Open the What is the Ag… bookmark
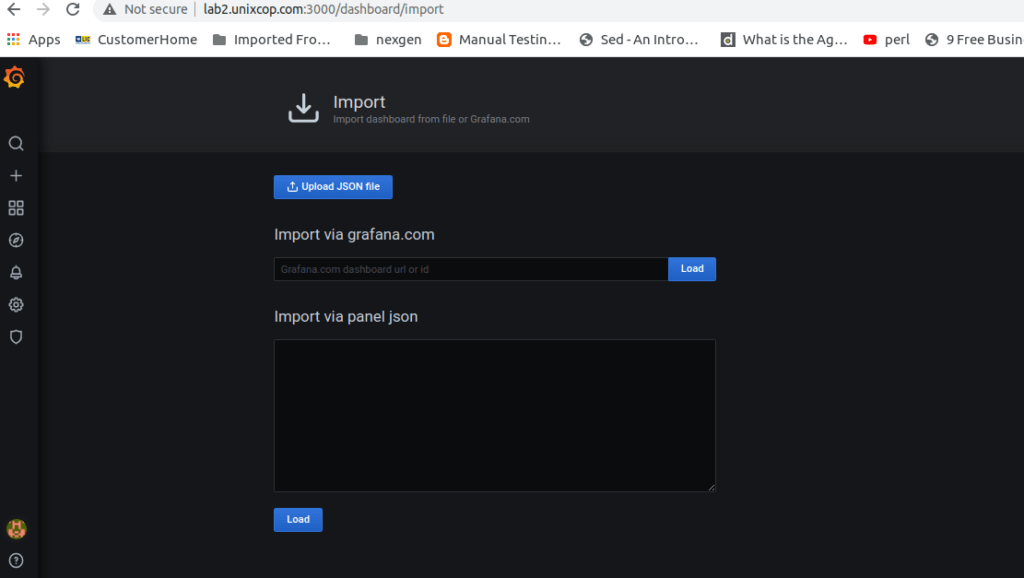This screenshot has height=578, width=1024. (784, 39)
